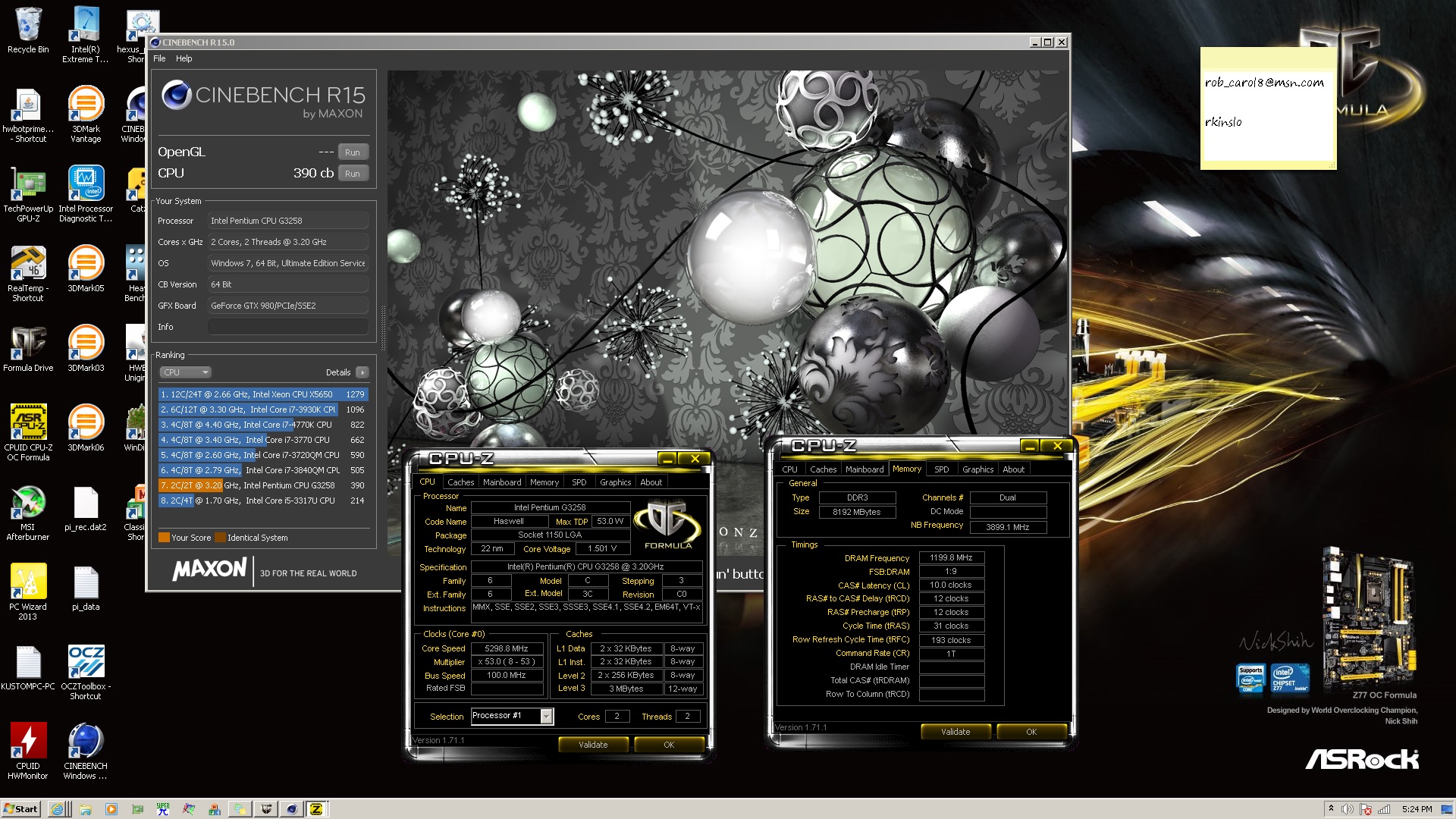Open pi_data file on desktop
The width and height of the screenshot is (1456, 819).
coord(86,588)
